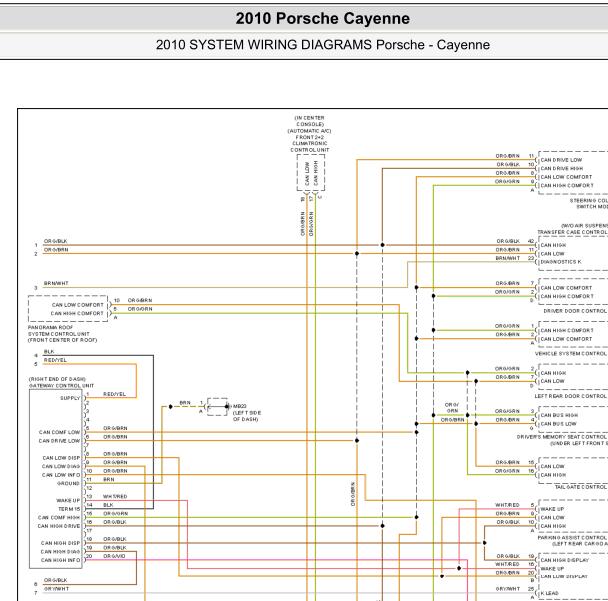Click the "2010 Porsche Cayenne" title heading
This screenshot has height=601, width=608.
point(323,19)
